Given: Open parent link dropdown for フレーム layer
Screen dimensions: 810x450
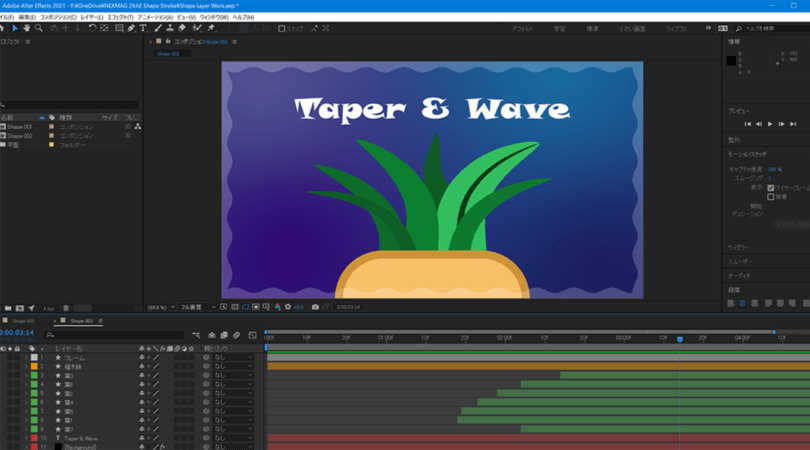Looking at the screenshot, I should click(x=233, y=357).
